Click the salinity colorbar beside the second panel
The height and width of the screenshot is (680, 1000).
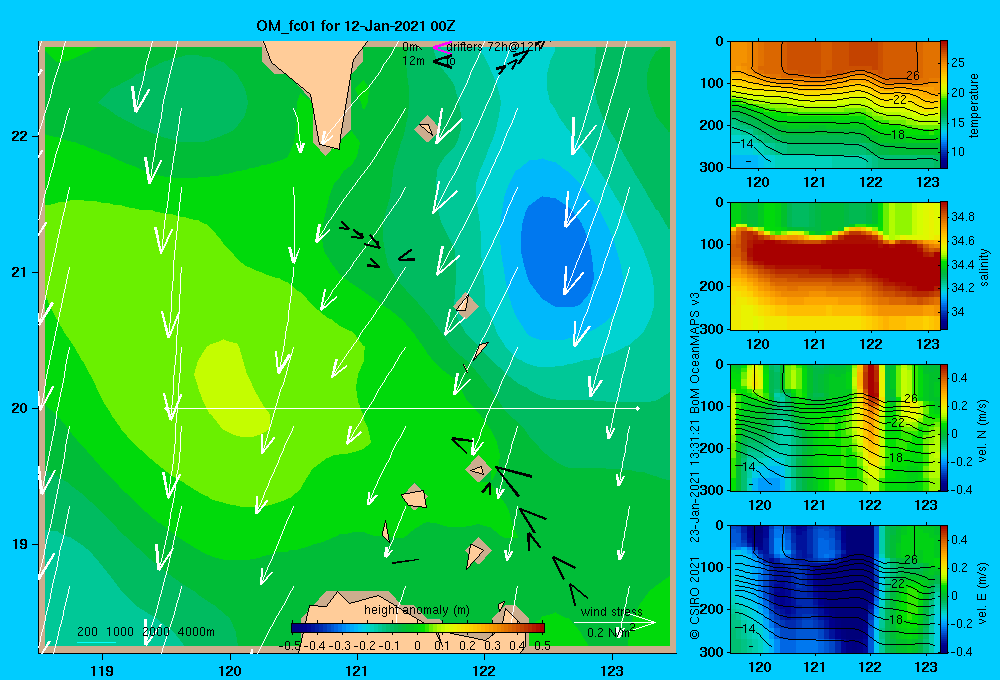[944, 265]
